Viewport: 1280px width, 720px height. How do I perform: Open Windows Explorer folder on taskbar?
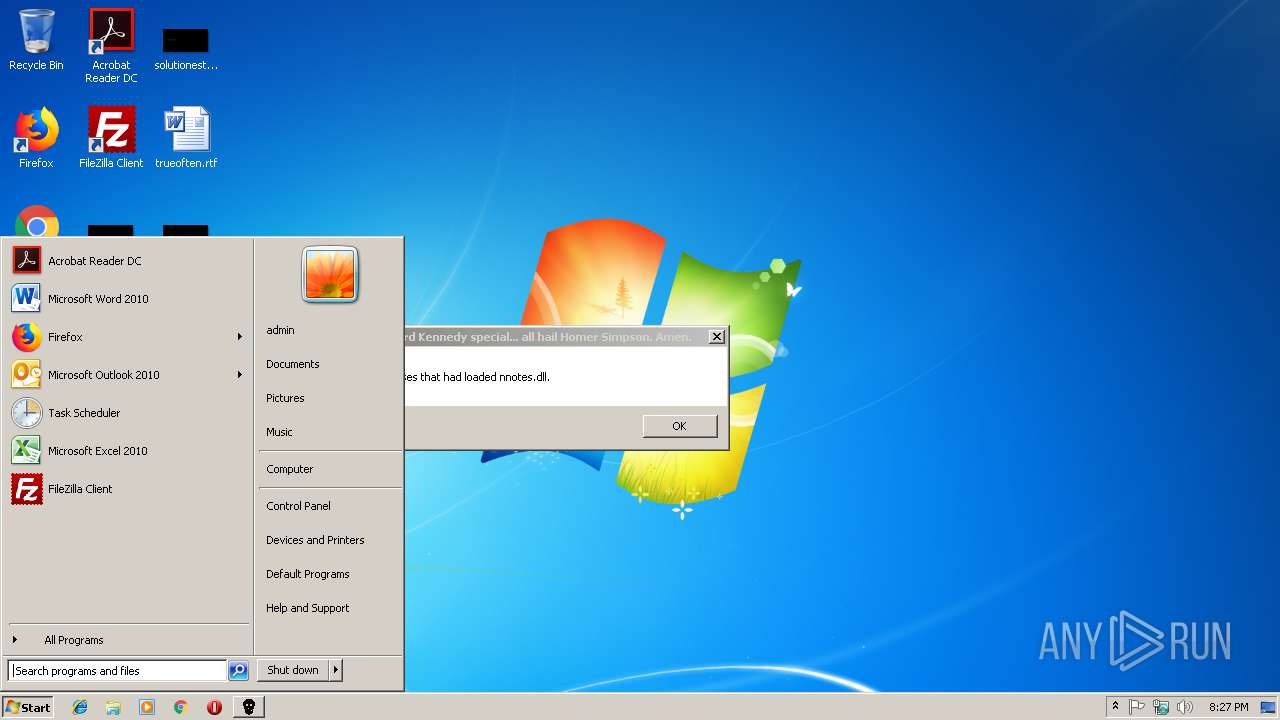point(113,707)
